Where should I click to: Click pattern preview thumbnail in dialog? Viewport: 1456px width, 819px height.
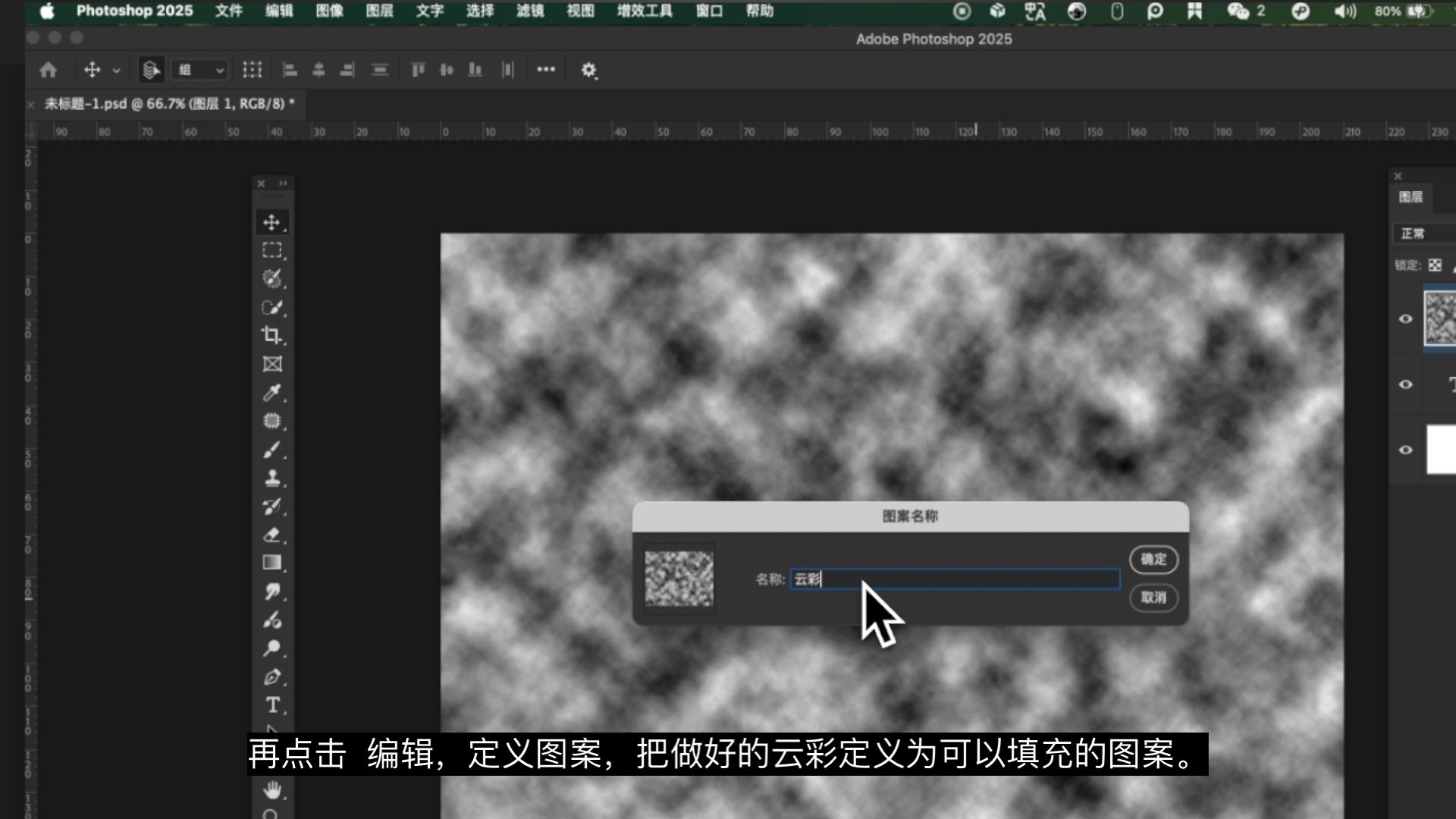click(x=679, y=579)
